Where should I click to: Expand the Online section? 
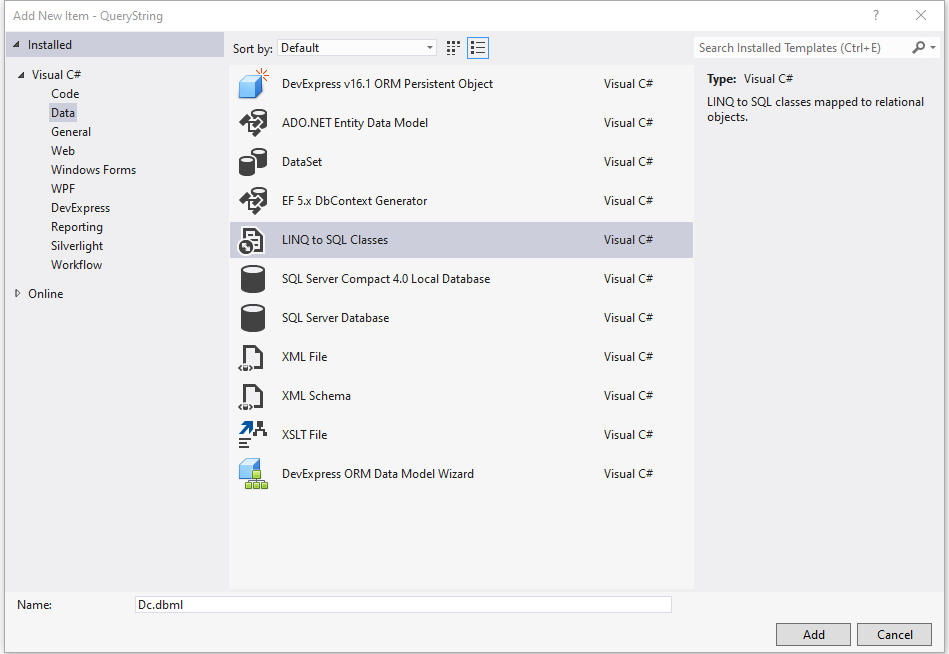tap(18, 293)
